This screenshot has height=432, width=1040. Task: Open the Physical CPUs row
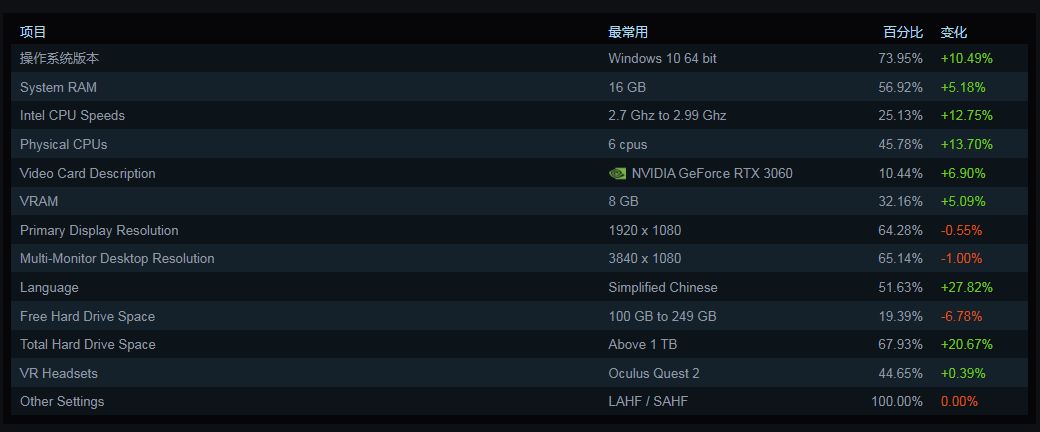[519, 144]
